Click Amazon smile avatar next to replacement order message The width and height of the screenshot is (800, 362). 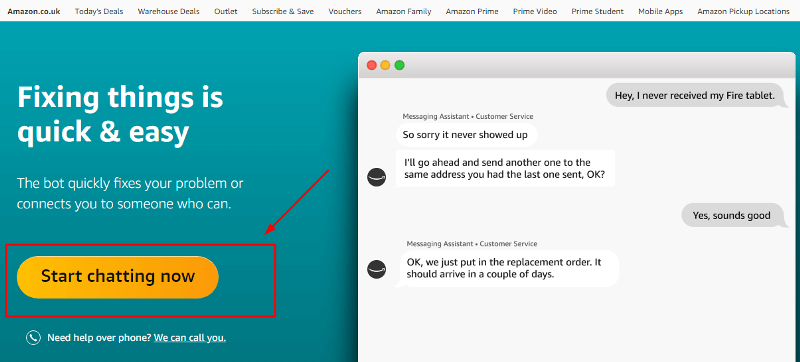point(377,269)
